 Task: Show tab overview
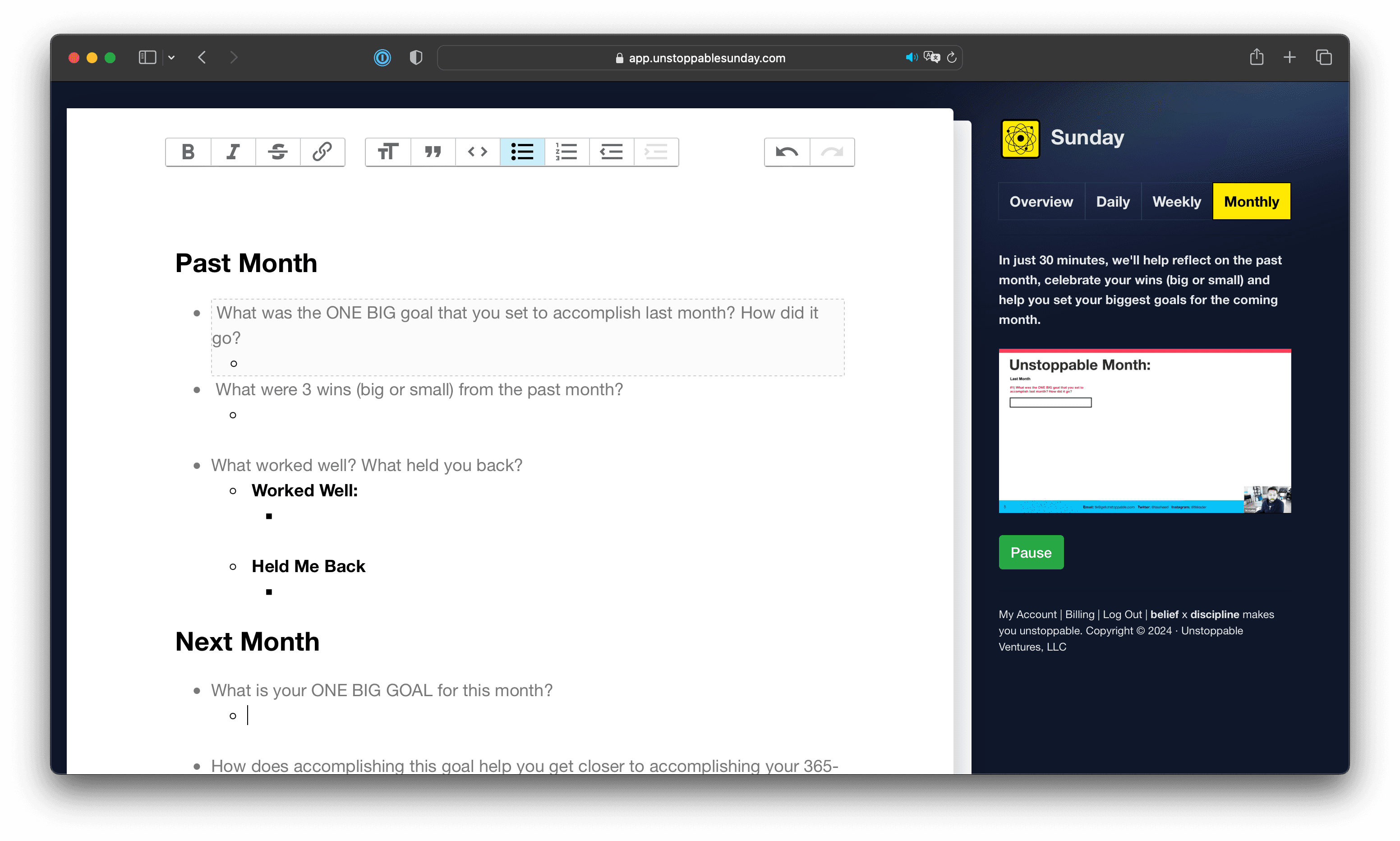[x=1323, y=57]
